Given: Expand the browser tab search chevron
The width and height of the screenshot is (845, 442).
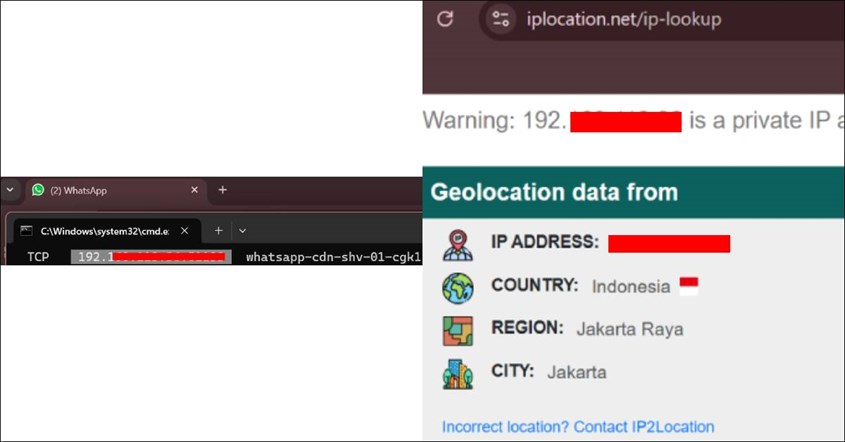Looking at the screenshot, I should (x=10, y=190).
